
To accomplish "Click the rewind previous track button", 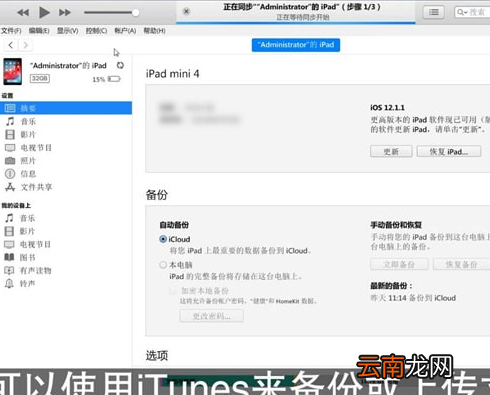I will [x=23, y=13].
